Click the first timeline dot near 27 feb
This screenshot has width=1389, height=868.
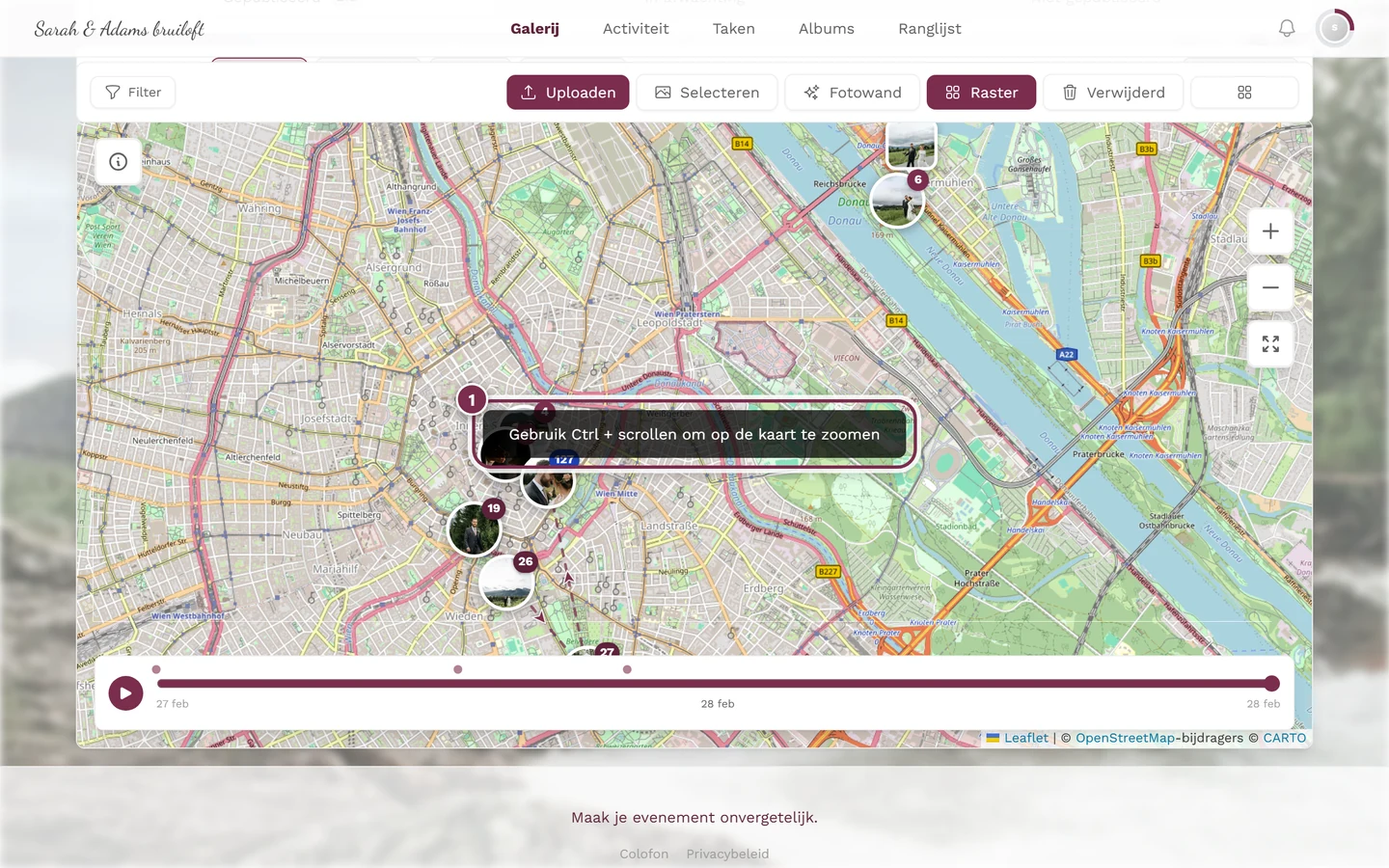(x=156, y=669)
